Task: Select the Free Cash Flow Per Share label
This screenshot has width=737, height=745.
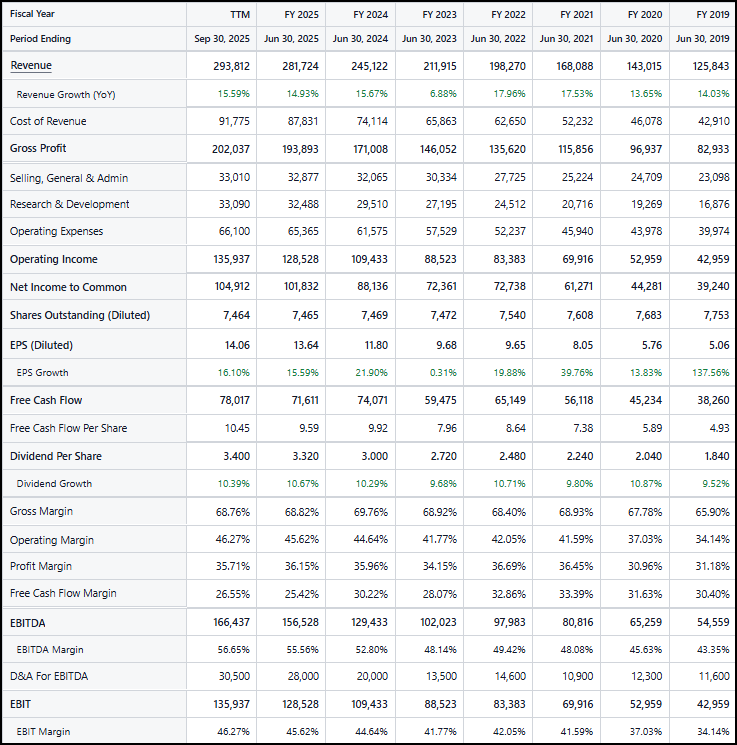Action: 68,428
